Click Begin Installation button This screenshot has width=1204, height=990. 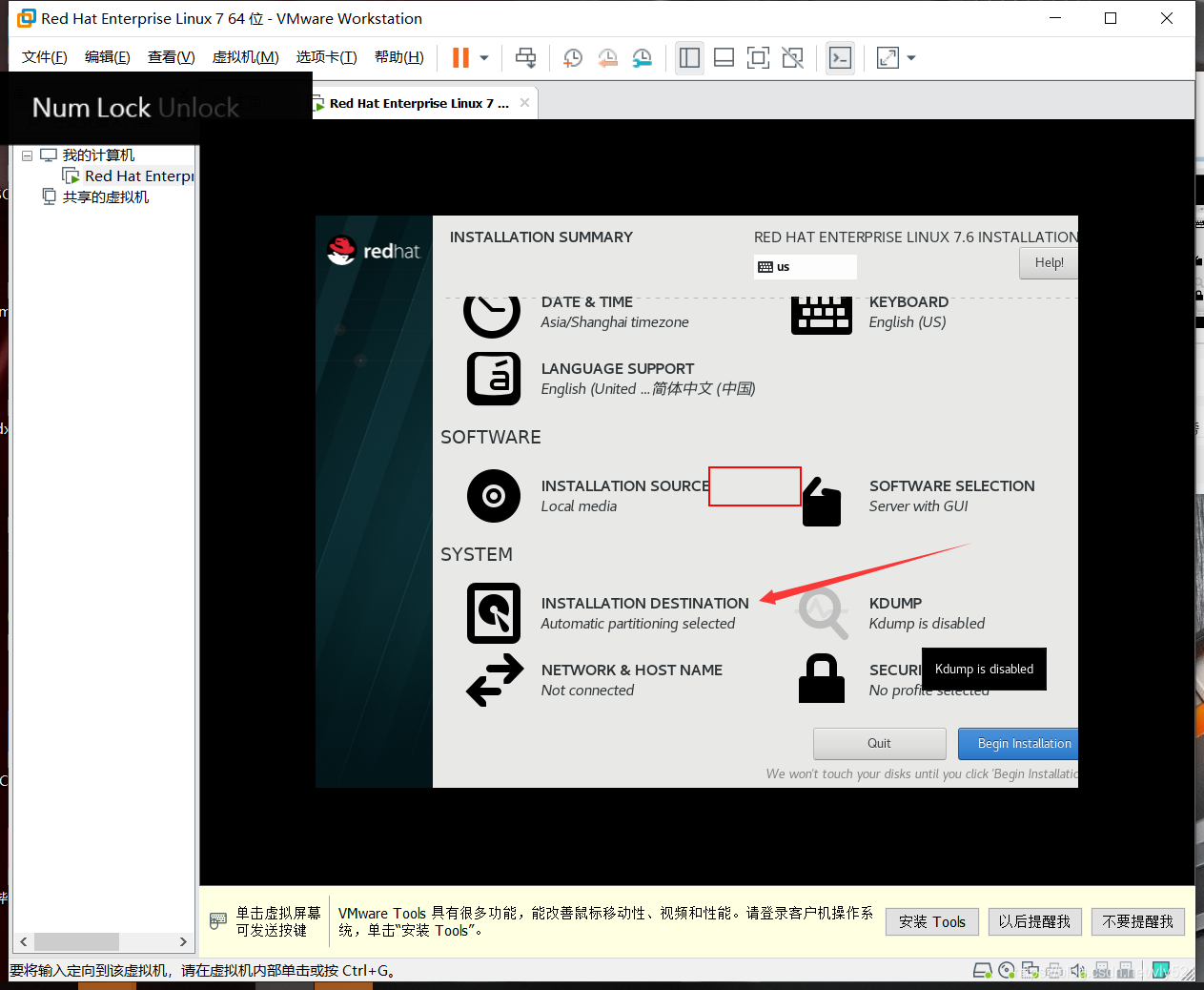1017,744
